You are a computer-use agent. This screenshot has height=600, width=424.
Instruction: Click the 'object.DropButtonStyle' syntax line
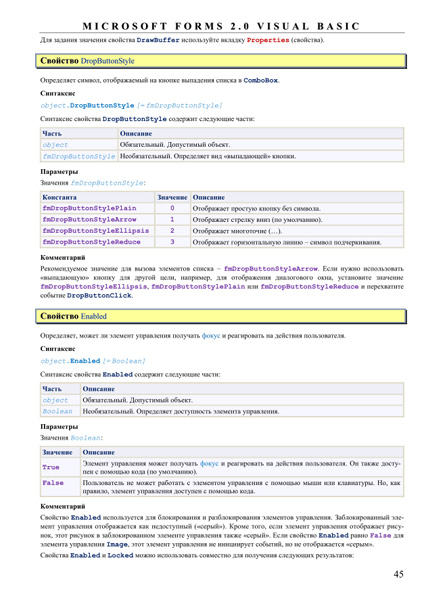click(131, 105)
